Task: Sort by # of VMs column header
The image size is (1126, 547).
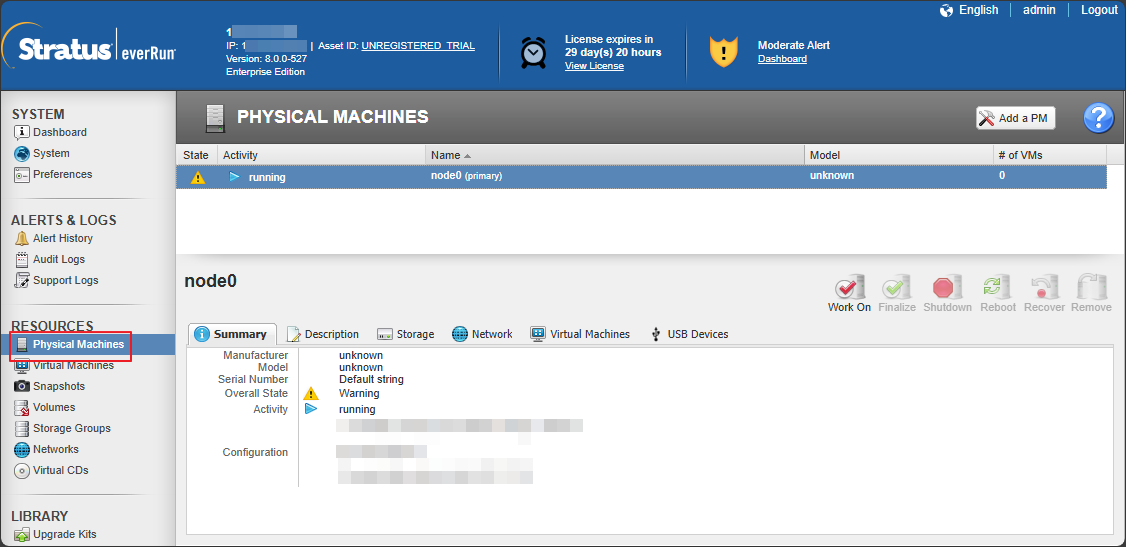Action: tap(1050, 155)
